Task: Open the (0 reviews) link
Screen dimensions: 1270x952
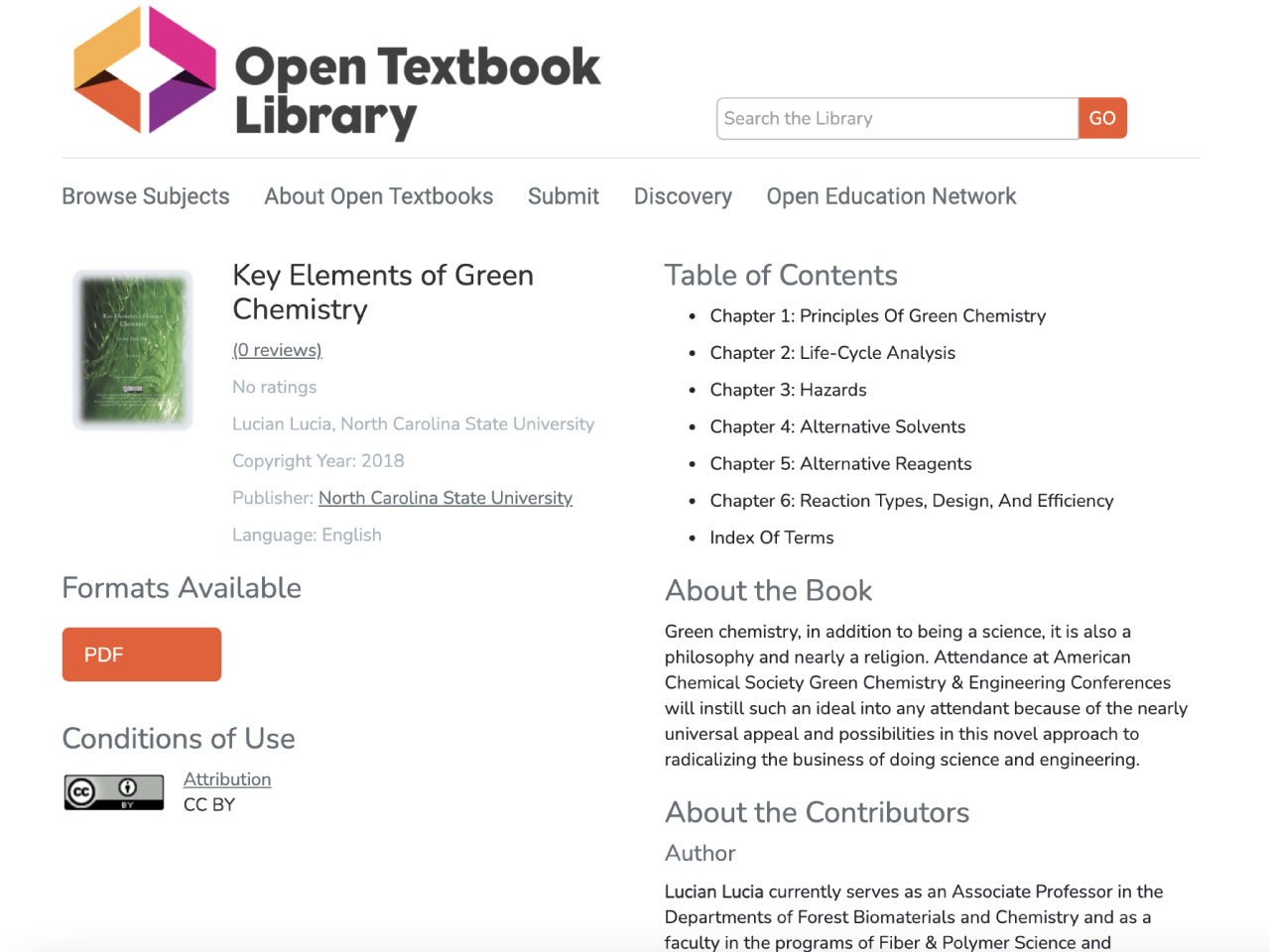Action: (x=277, y=350)
